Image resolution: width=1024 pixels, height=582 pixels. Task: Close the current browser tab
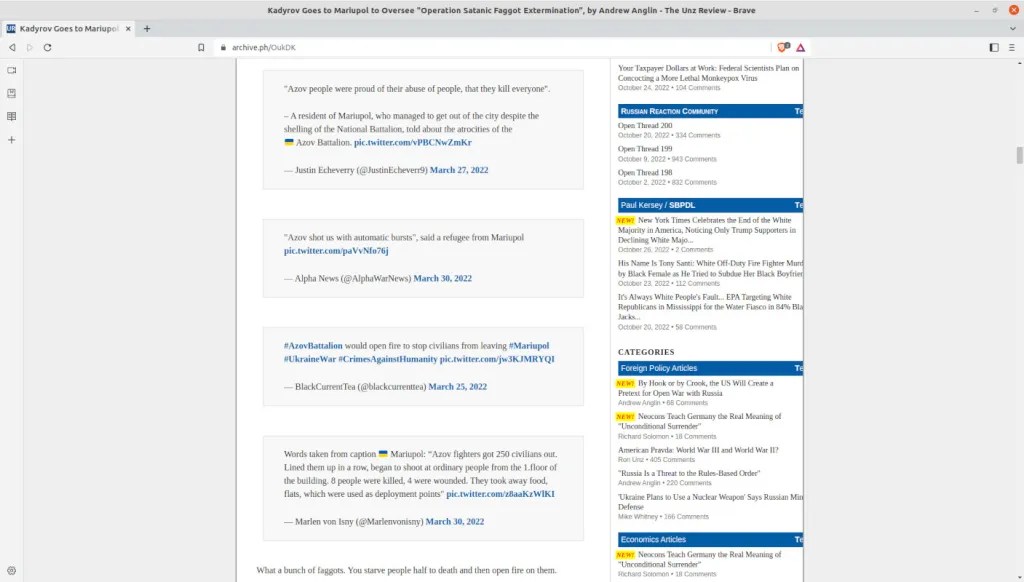127,29
